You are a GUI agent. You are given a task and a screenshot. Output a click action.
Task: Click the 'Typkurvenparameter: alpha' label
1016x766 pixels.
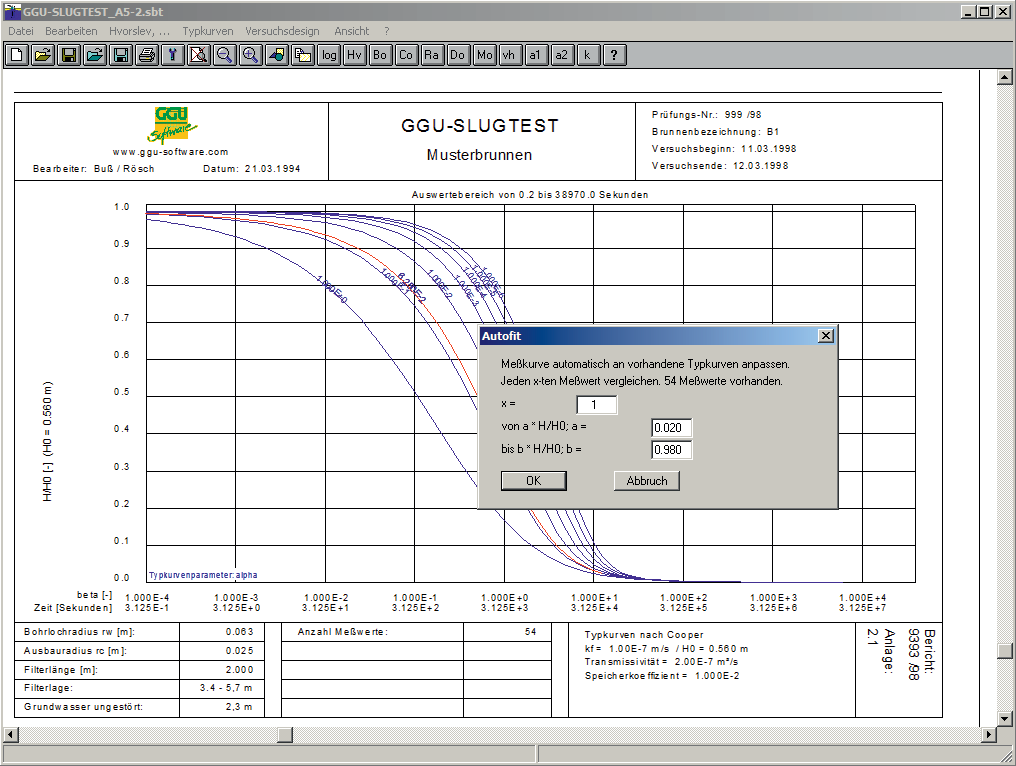click(203, 575)
